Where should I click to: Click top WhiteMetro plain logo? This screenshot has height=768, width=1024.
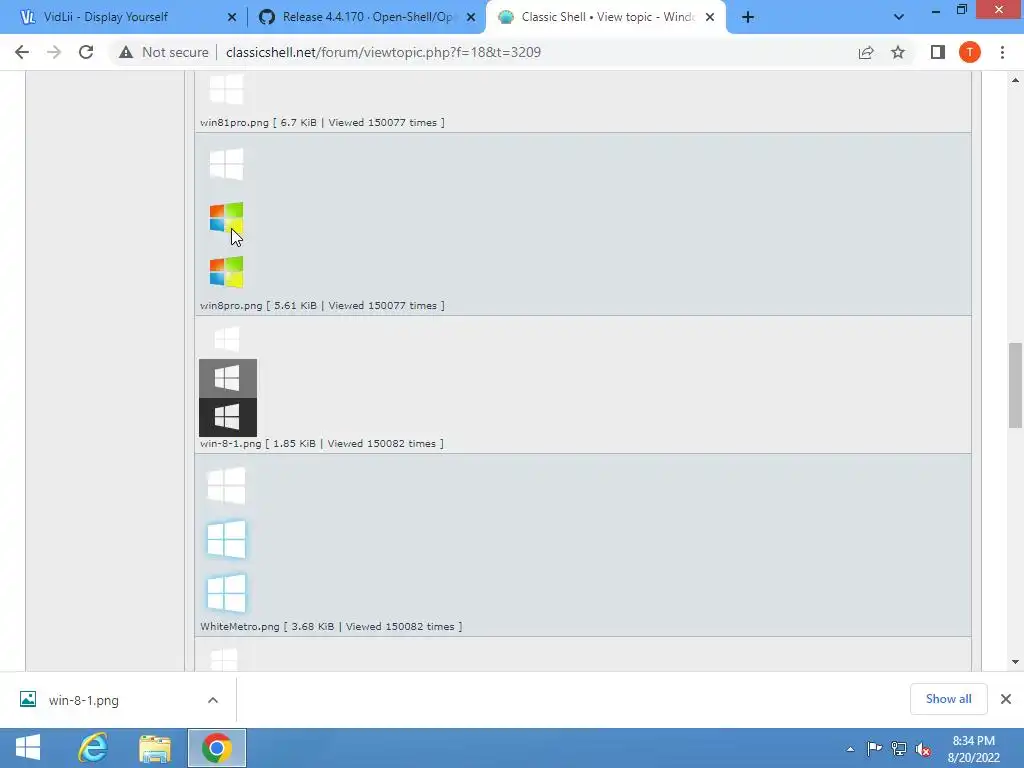[x=226, y=485]
